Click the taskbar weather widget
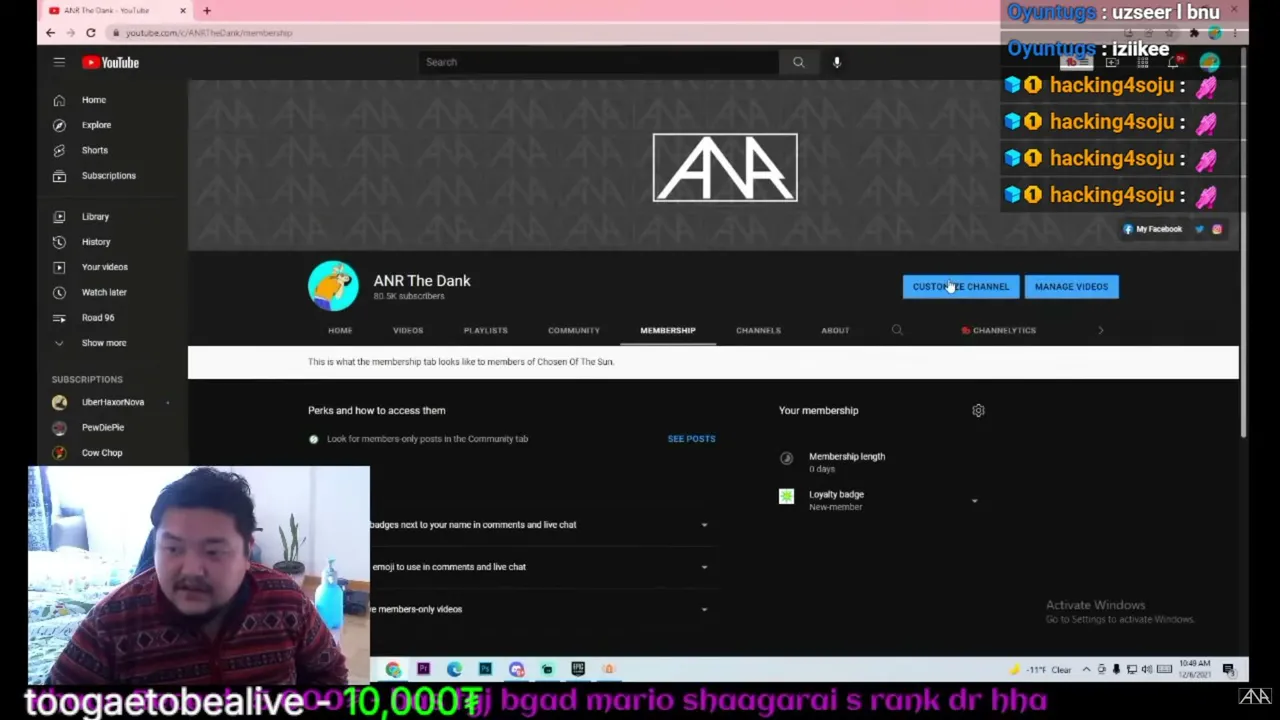Image resolution: width=1280 pixels, height=720 pixels. click(1042, 669)
